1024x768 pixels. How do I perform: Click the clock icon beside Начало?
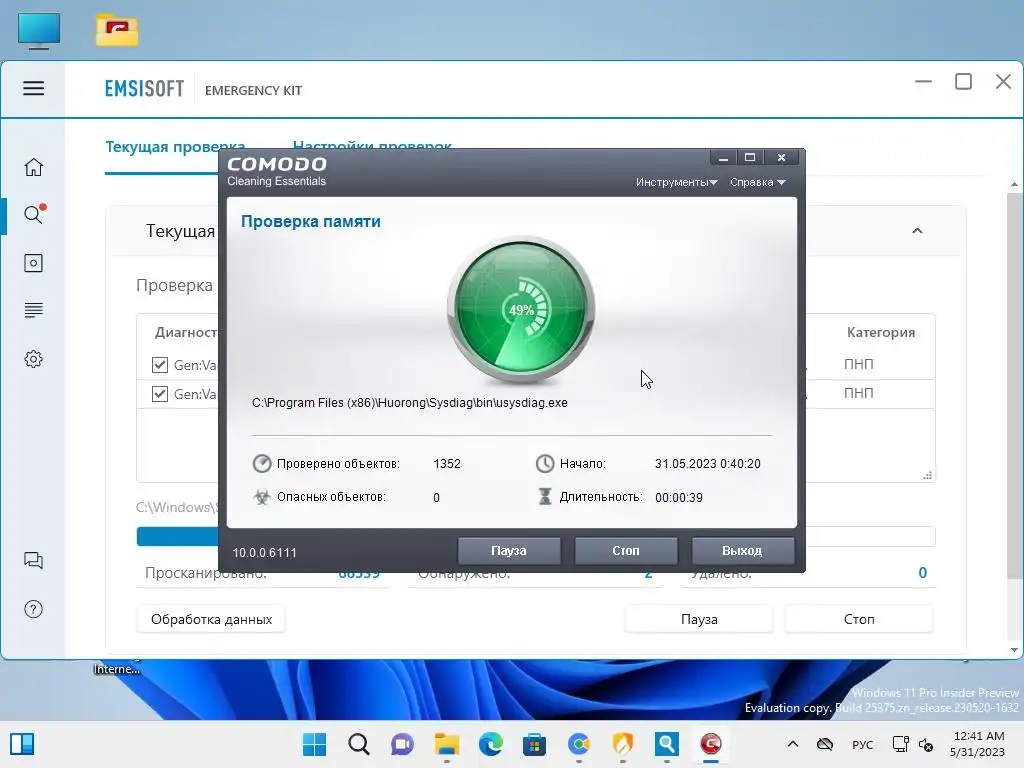pos(545,464)
